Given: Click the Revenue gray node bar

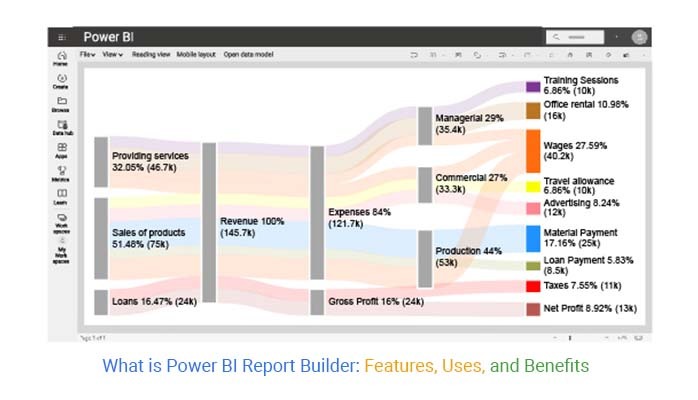Looking at the screenshot, I should [209, 222].
